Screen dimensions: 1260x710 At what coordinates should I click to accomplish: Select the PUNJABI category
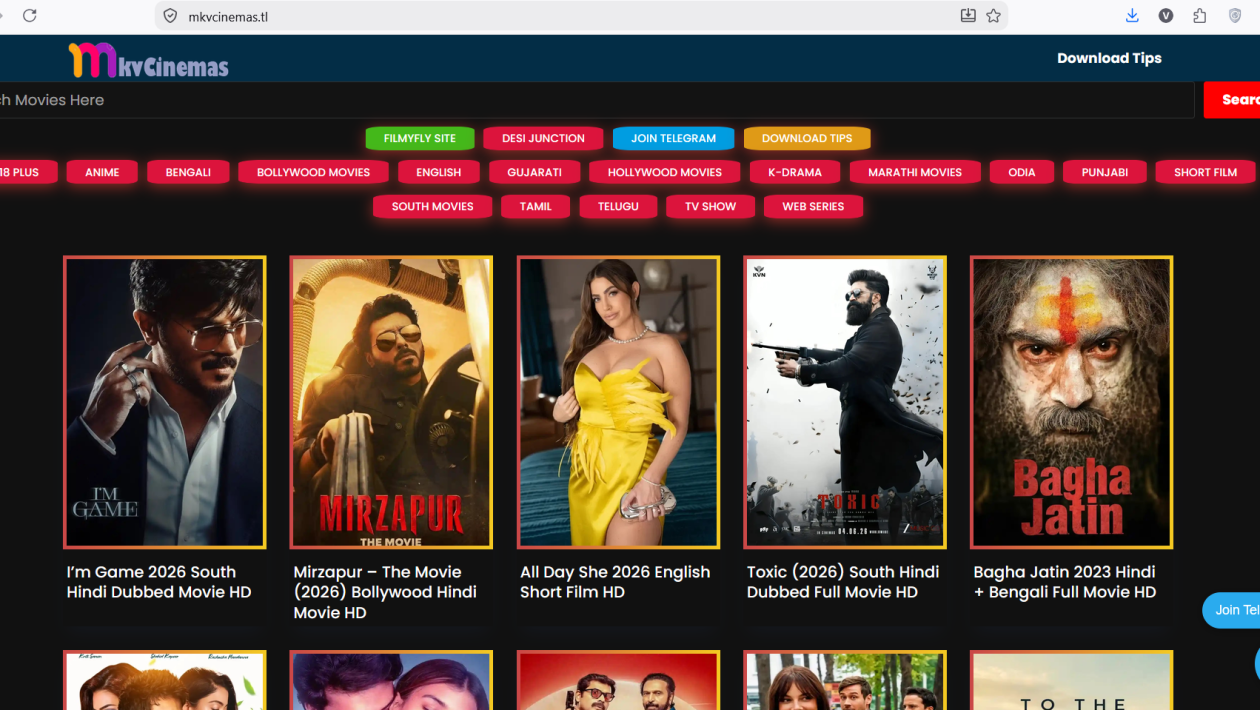click(x=1105, y=172)
